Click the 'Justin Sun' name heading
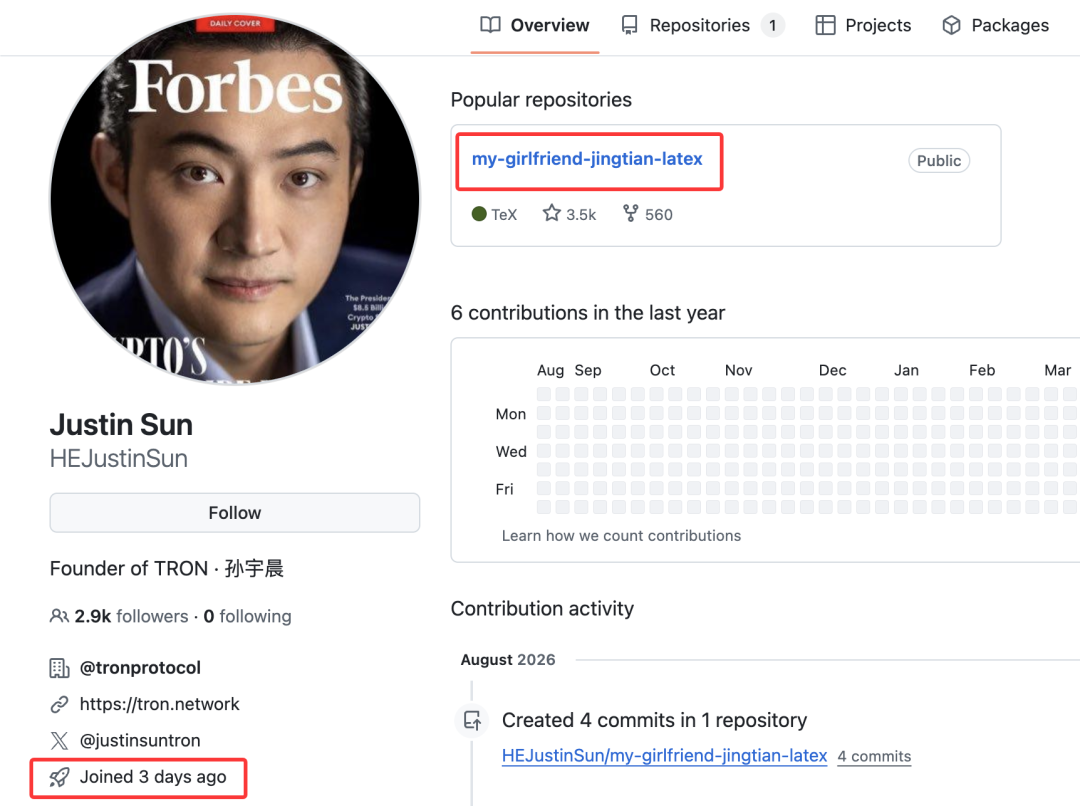Image resolution: width=1080 pixels, height=806 pixels. [121, 424]
